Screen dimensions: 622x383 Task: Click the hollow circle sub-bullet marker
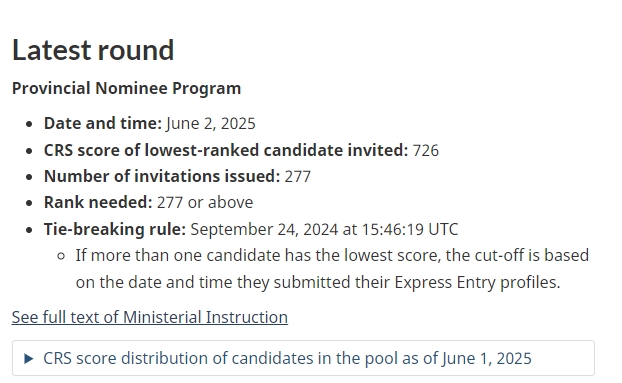point(61,256)
